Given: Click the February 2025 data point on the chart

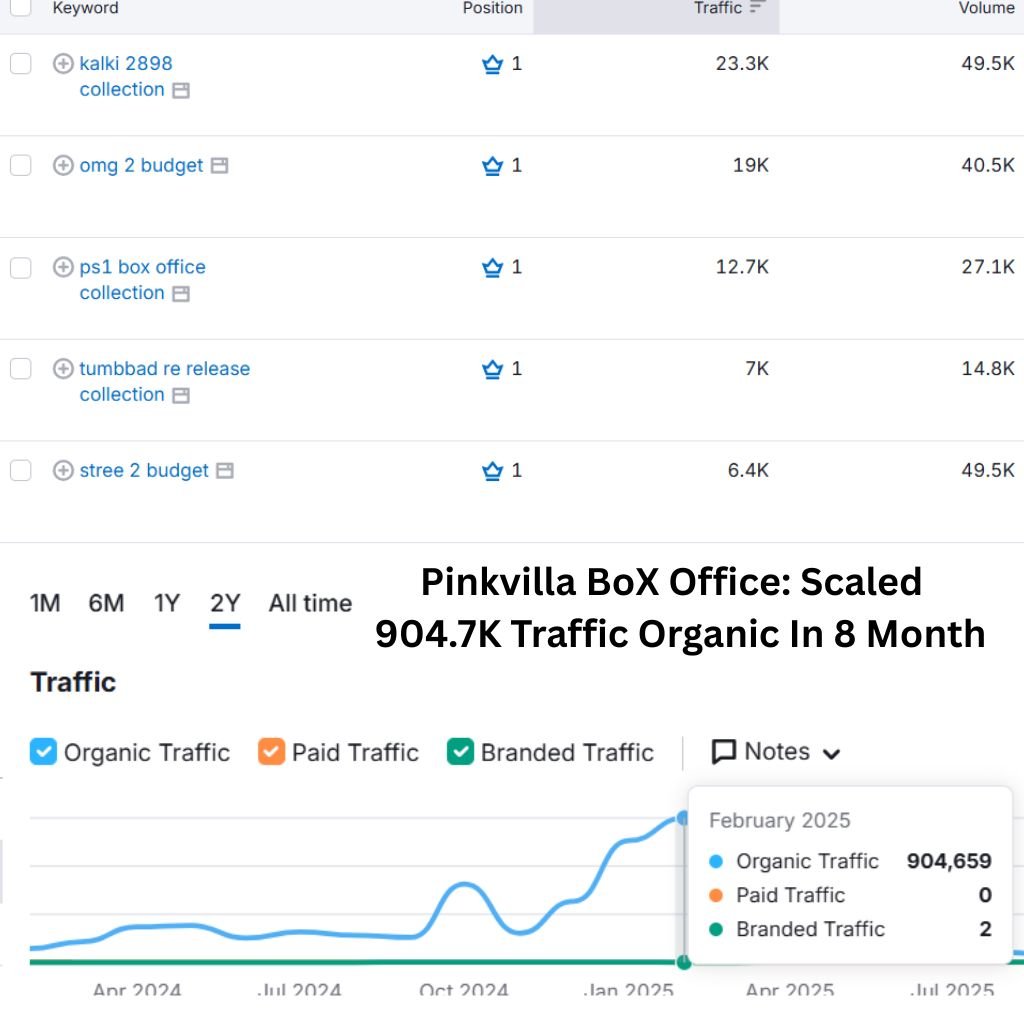Looking at the screenshot, I should tap(684, 818).
